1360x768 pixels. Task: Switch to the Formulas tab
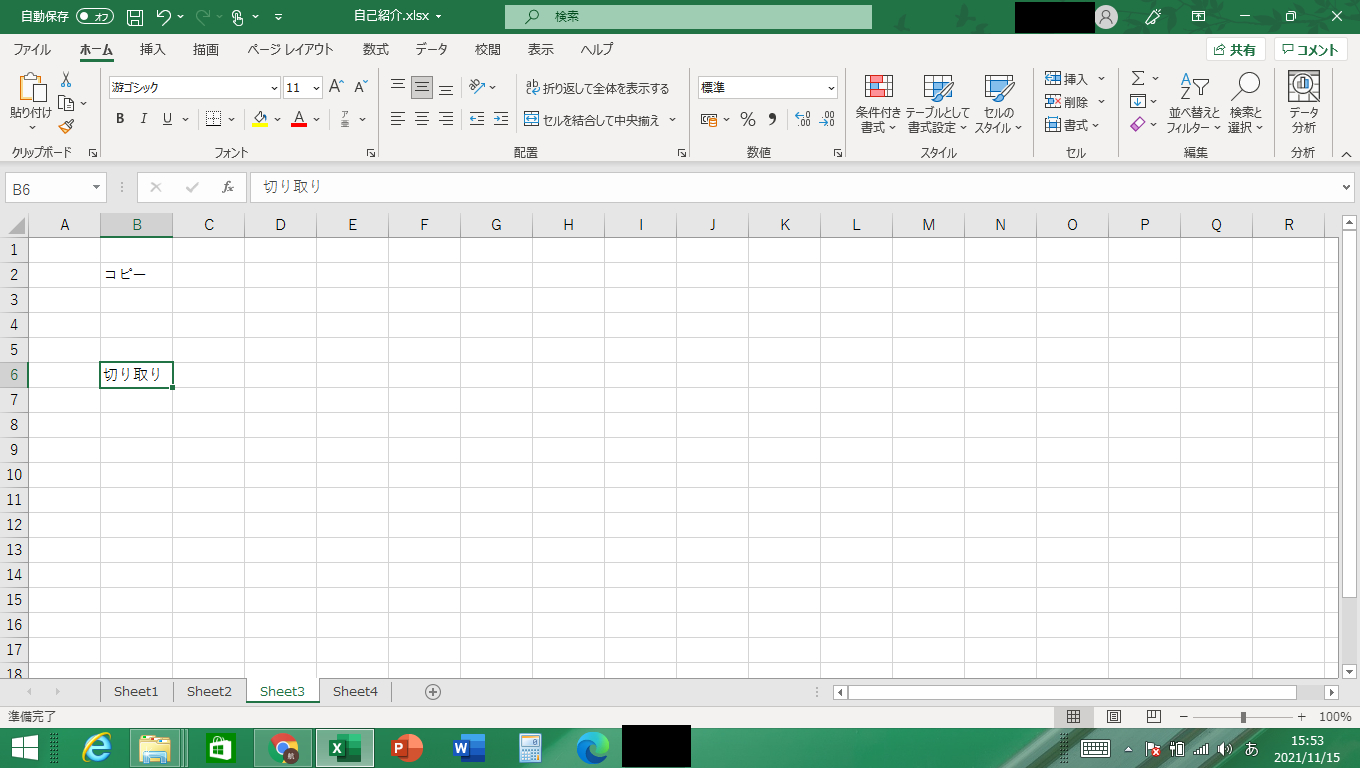click(x=376, y=49)
